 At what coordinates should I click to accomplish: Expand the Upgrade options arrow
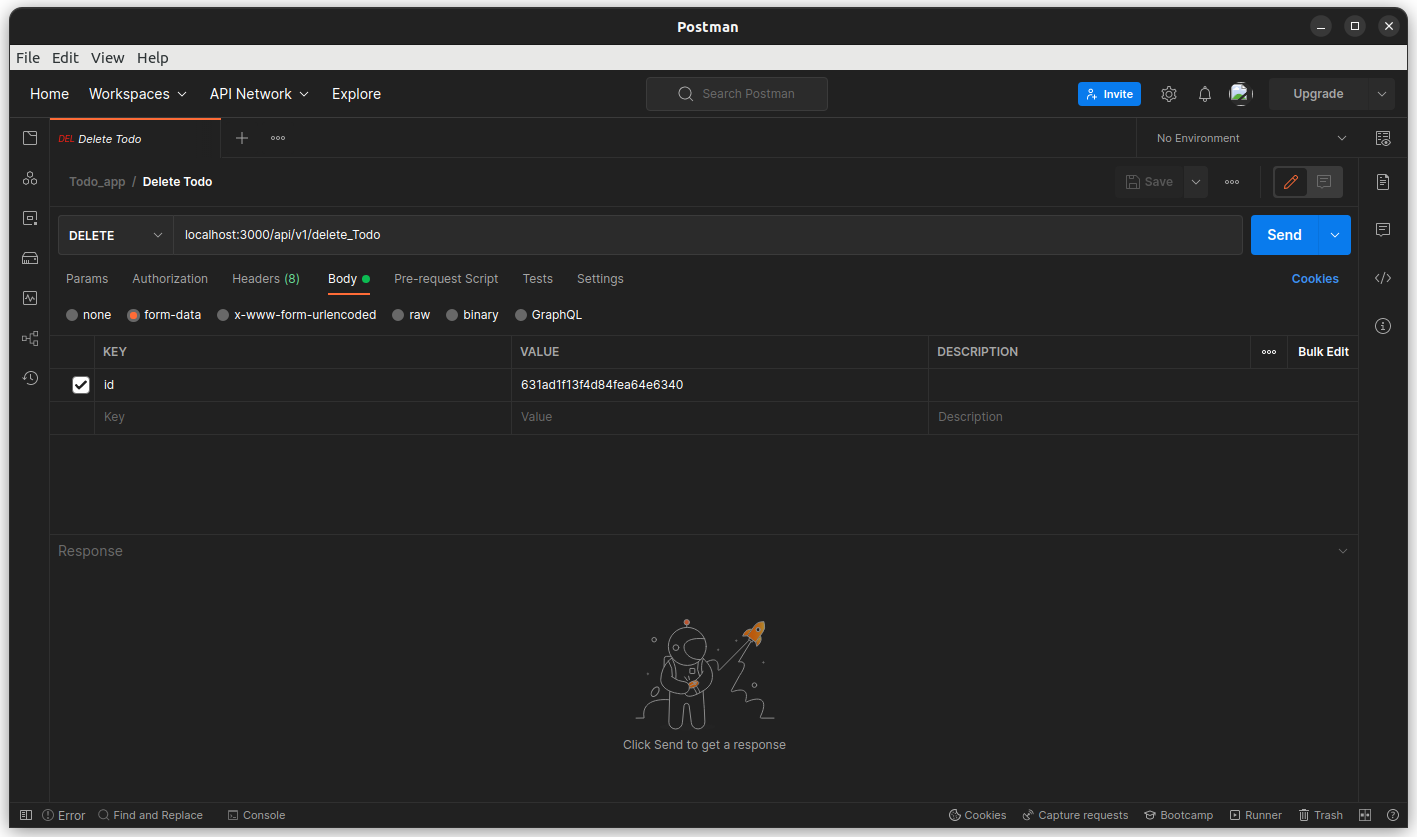point(1382,94)
